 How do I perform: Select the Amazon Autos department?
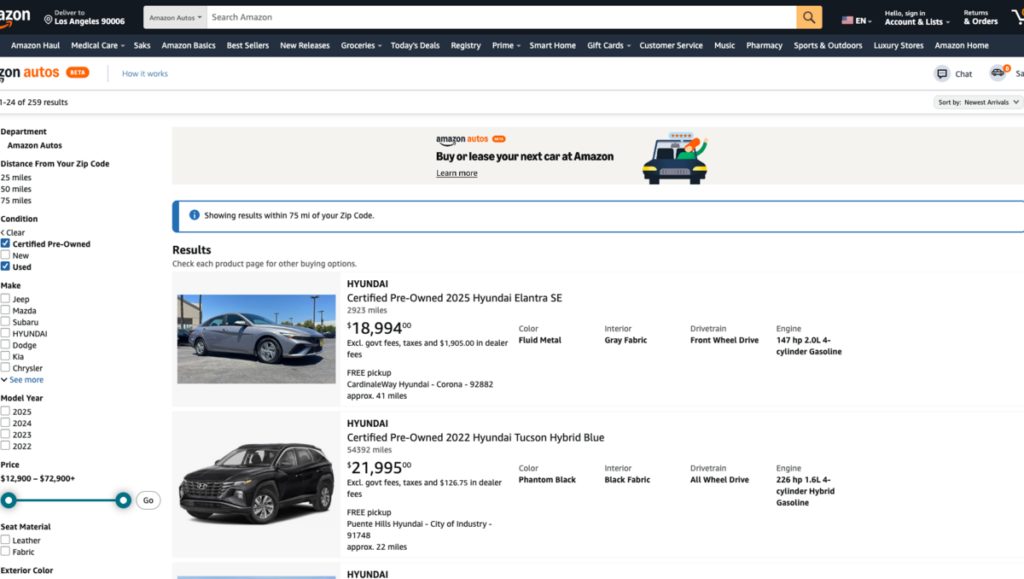coord(35,146)
